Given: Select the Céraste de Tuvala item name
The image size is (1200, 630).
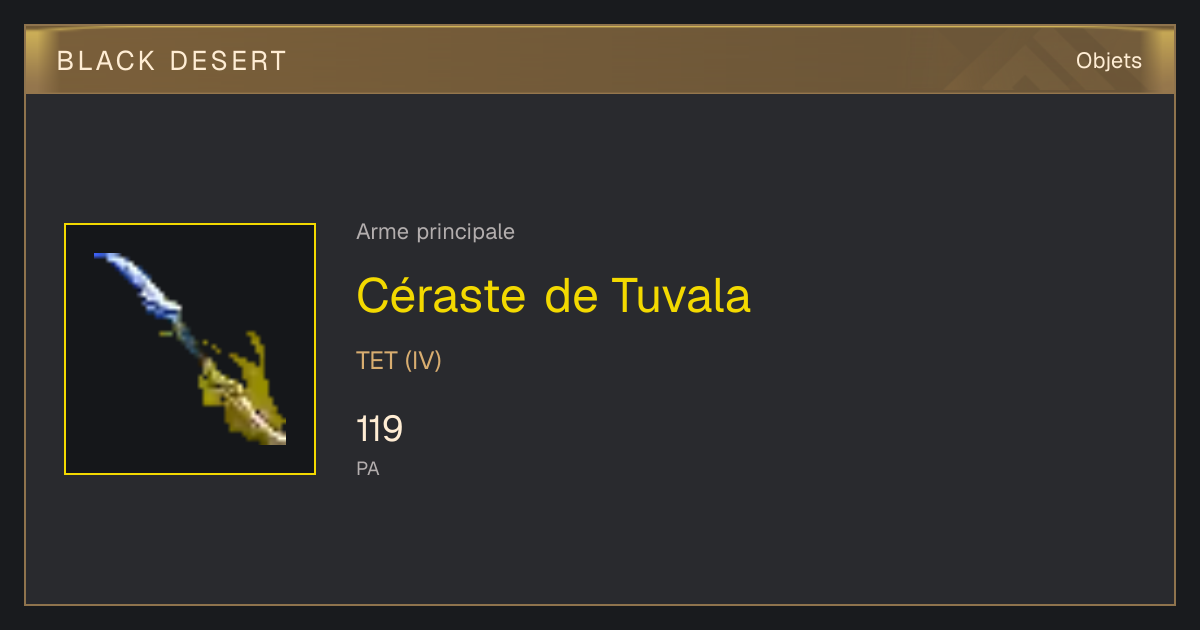Looking at the screenshot, I should 553,295.
